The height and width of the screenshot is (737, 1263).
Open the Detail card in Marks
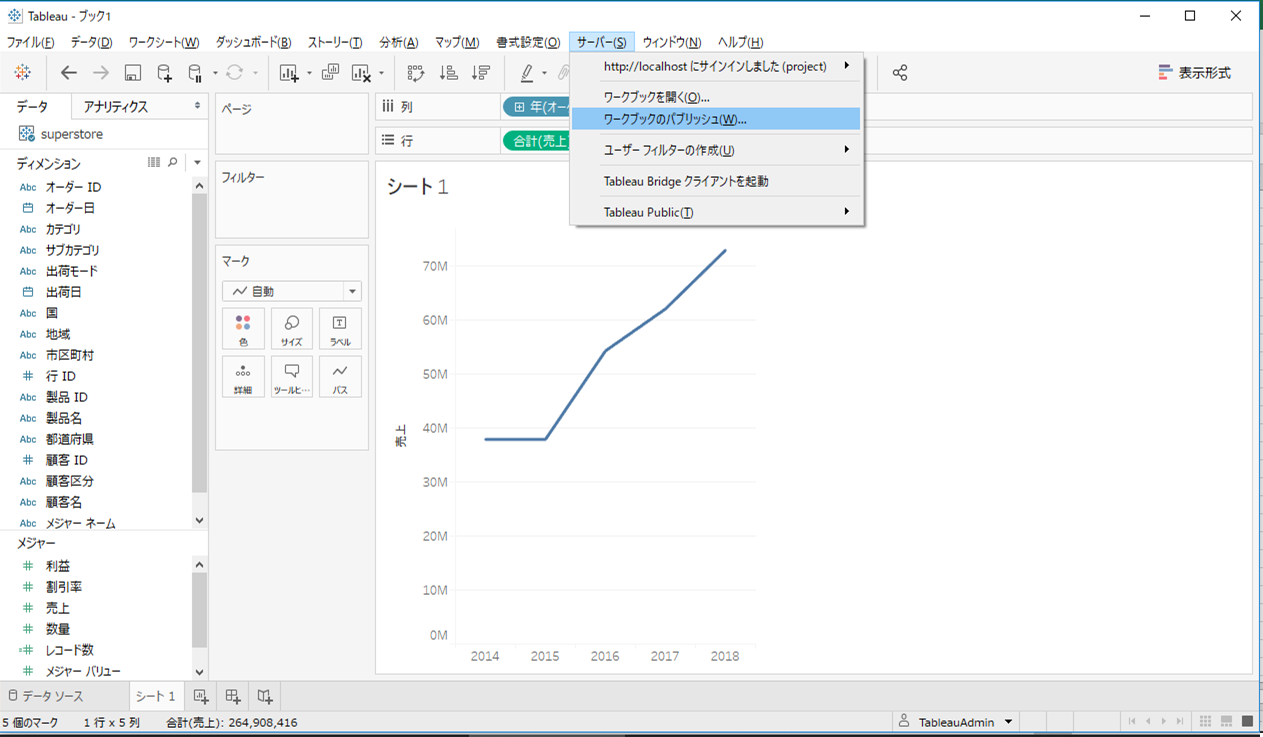243,377
